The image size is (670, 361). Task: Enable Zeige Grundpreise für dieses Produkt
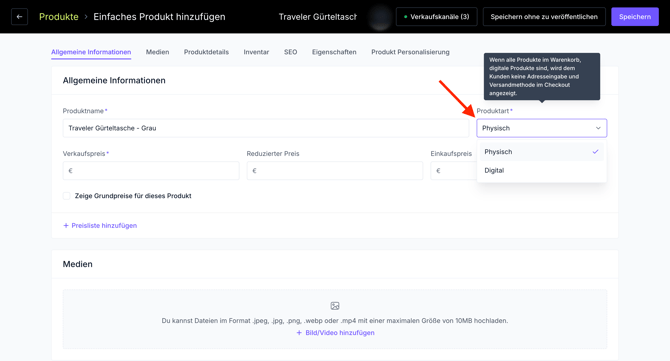67,196
